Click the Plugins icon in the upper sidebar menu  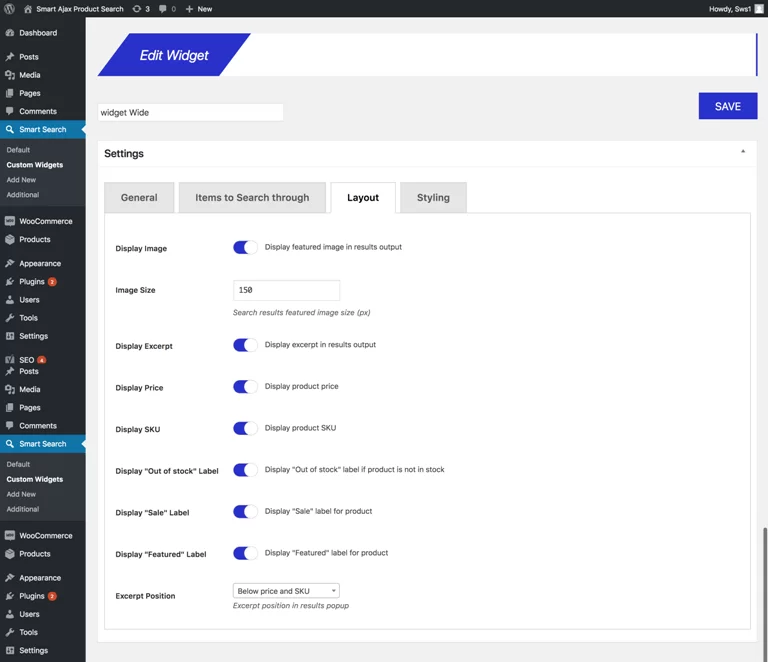[10, 282]
